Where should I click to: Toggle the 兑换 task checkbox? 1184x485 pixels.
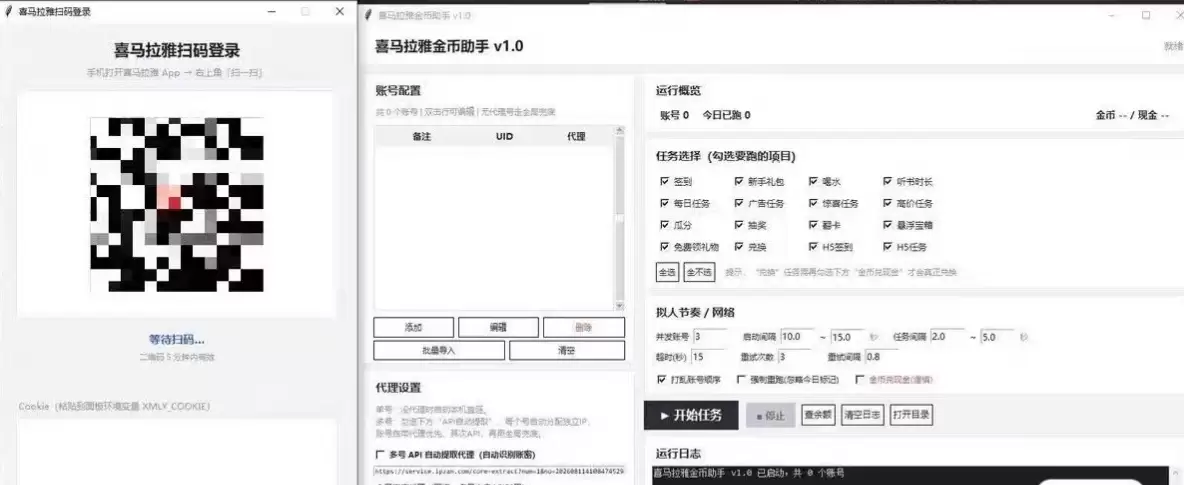(x=739, y=246)
